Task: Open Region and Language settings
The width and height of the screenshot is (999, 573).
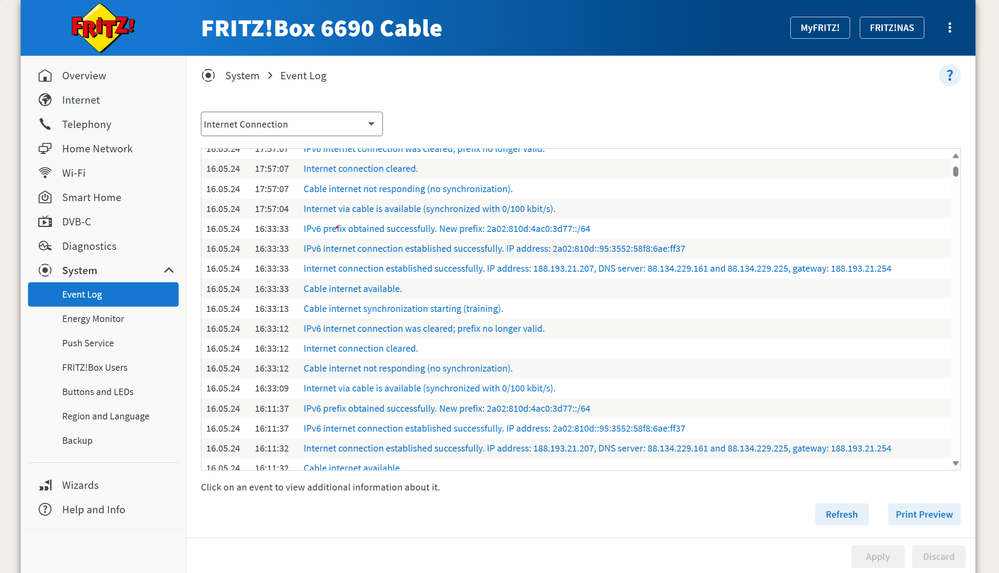Action: 106,416
